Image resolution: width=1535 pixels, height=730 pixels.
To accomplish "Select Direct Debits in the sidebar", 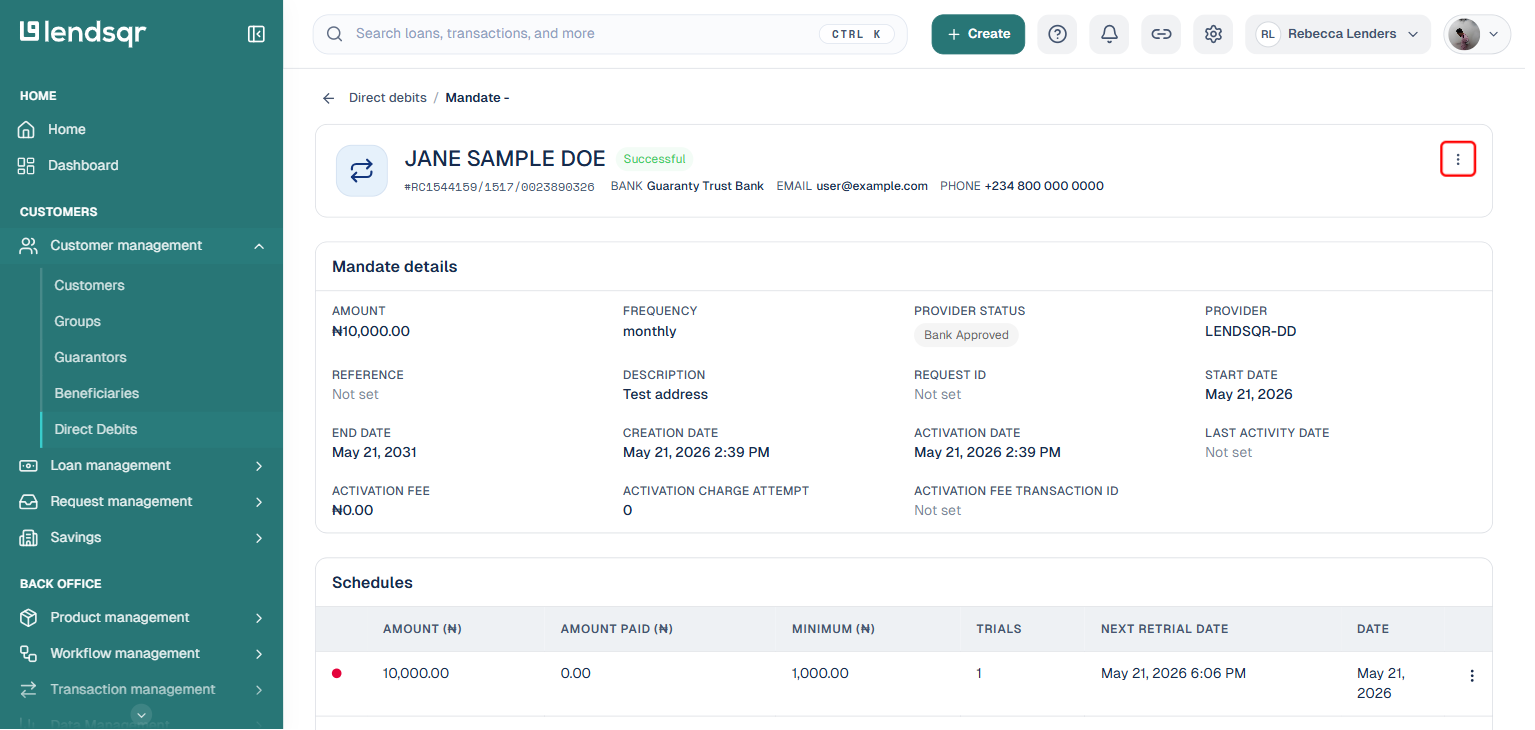I will point(95,429).
